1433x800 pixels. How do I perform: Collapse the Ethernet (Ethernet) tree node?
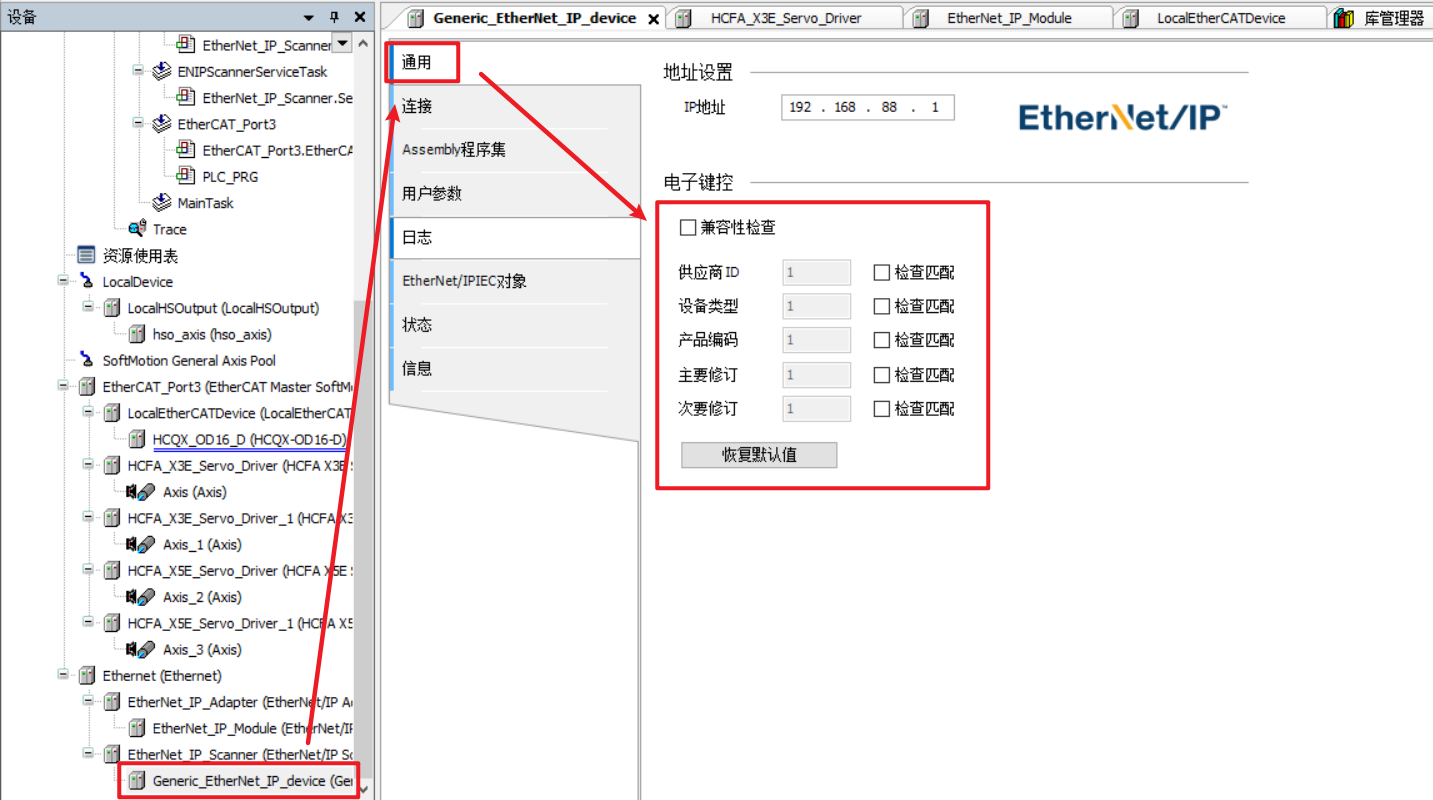[x=63, y=676]
